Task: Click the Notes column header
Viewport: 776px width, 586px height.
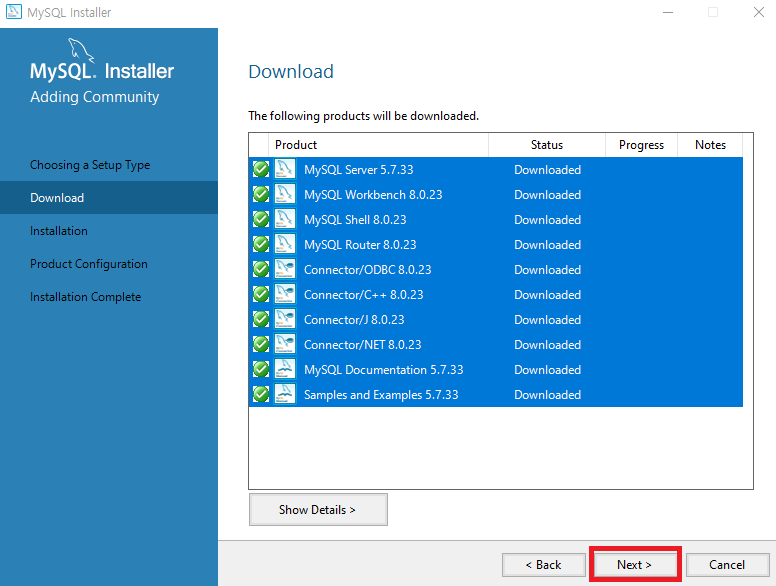Action: click(x=710, y=145)
